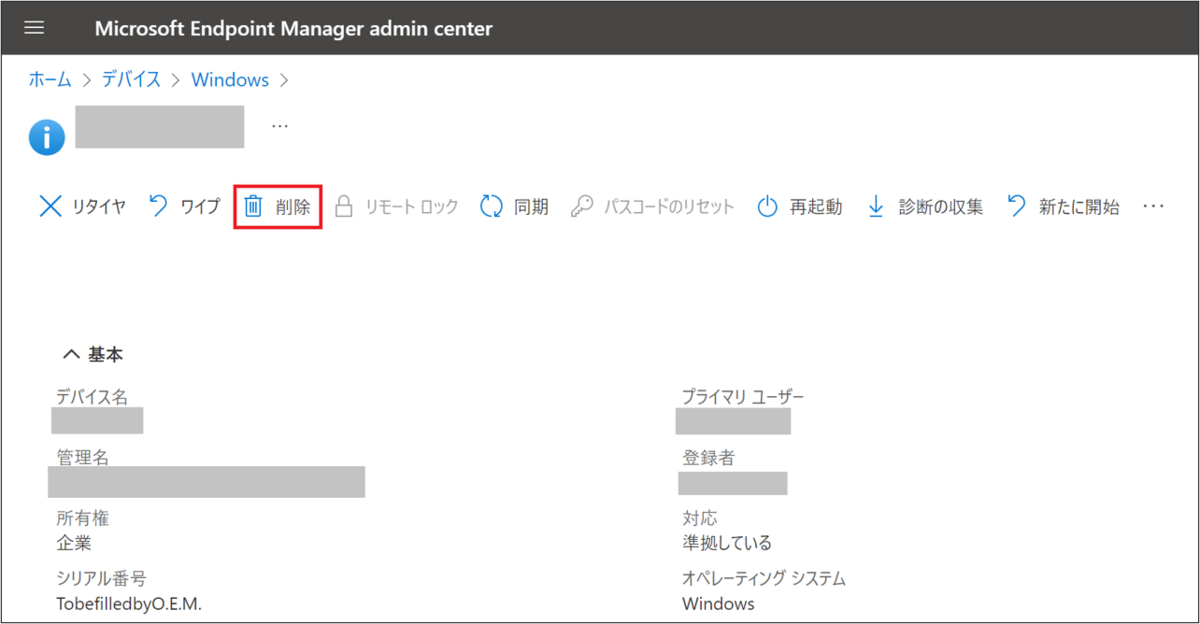The width and height of the screenshot is (1200, 624).
Task: Click the Windows operating system value
Action: (x=718, y=603)
